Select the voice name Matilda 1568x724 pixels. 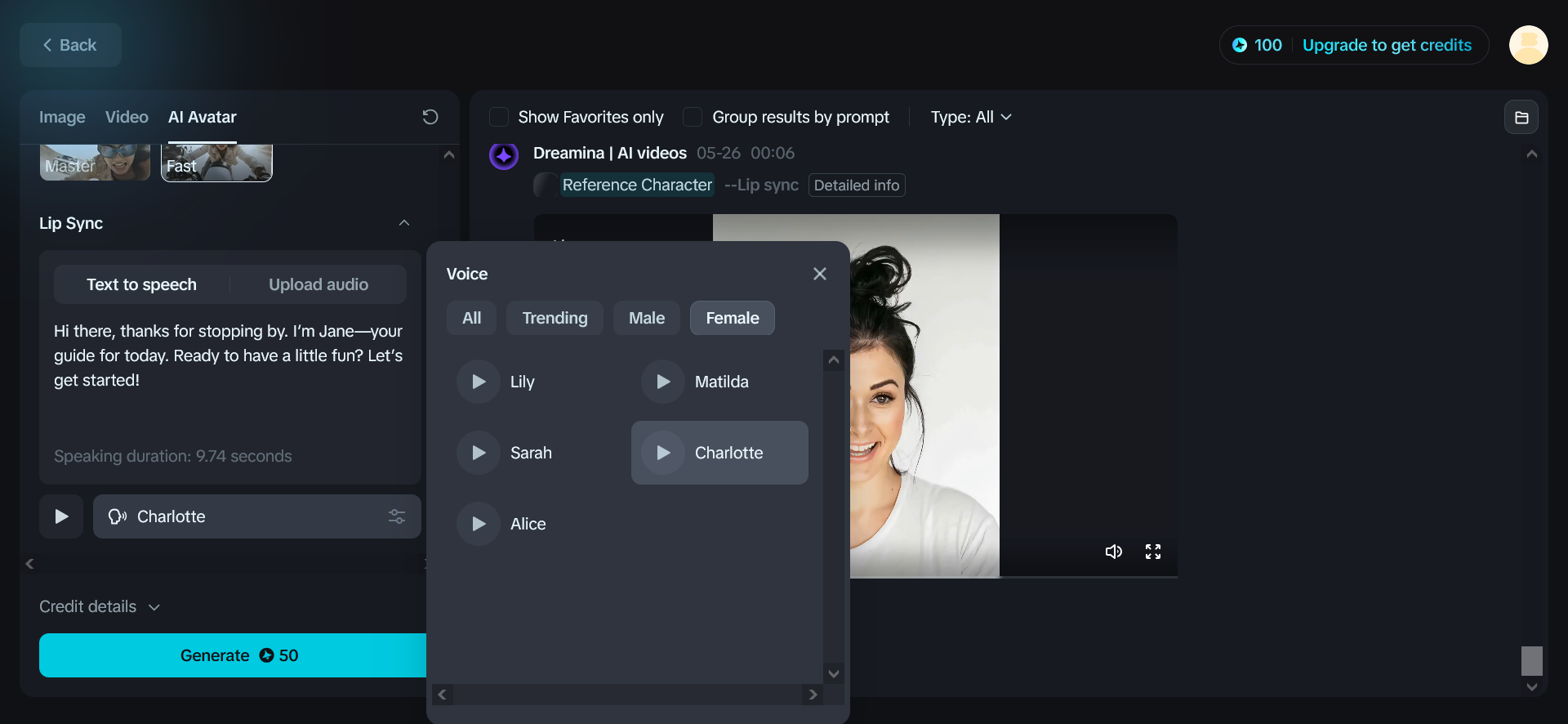(722, 382)
